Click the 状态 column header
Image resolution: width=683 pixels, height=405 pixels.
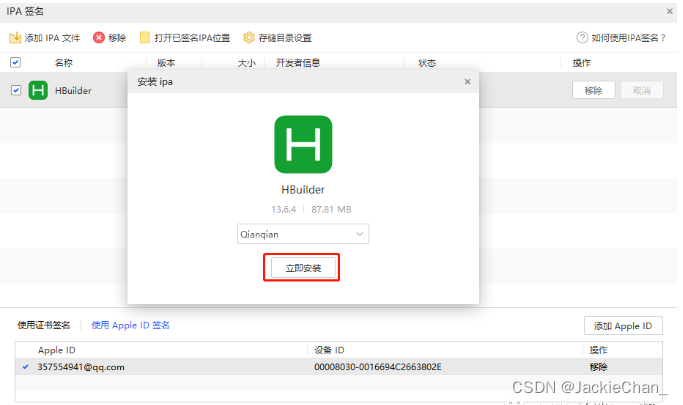427,63
